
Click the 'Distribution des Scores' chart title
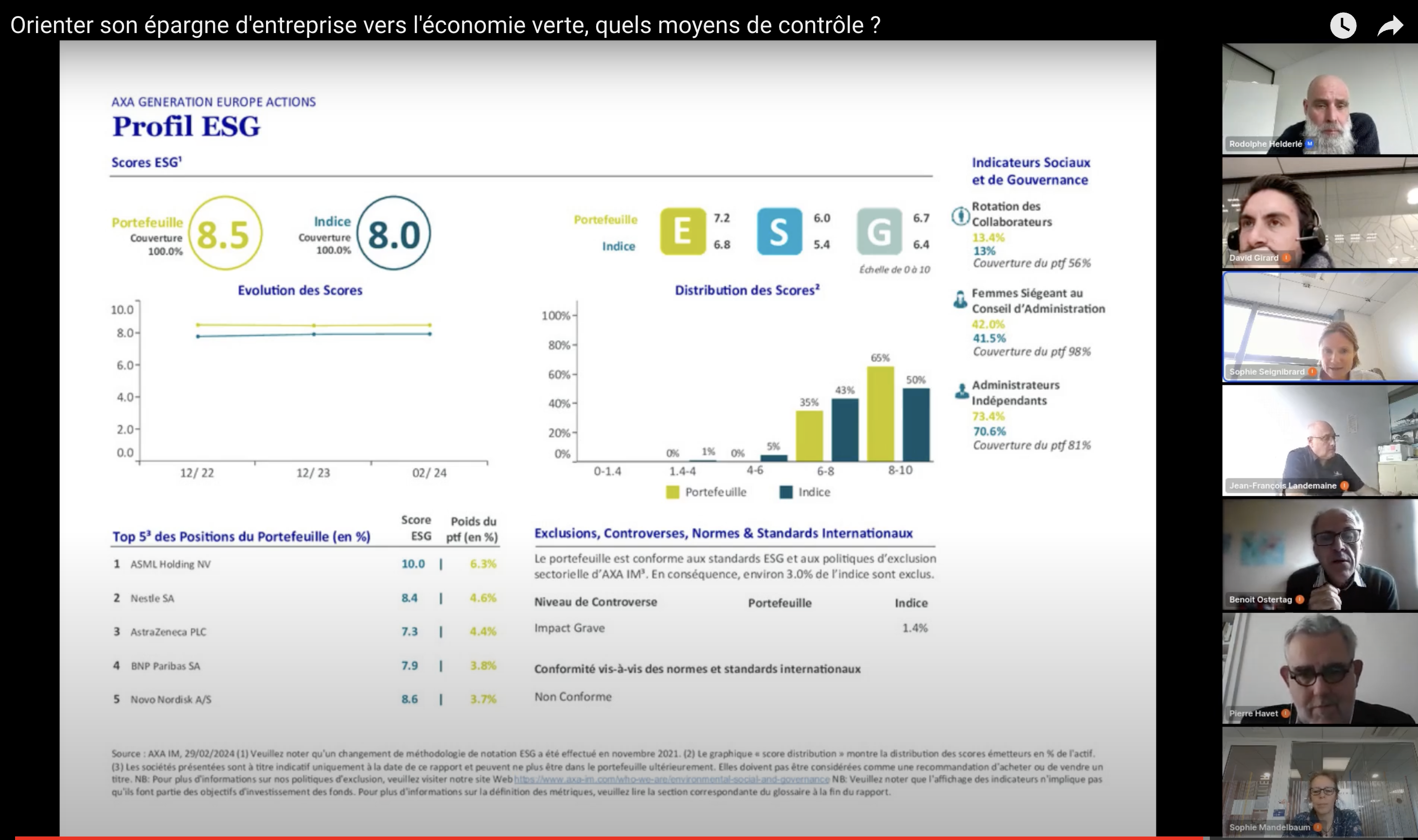746,290
